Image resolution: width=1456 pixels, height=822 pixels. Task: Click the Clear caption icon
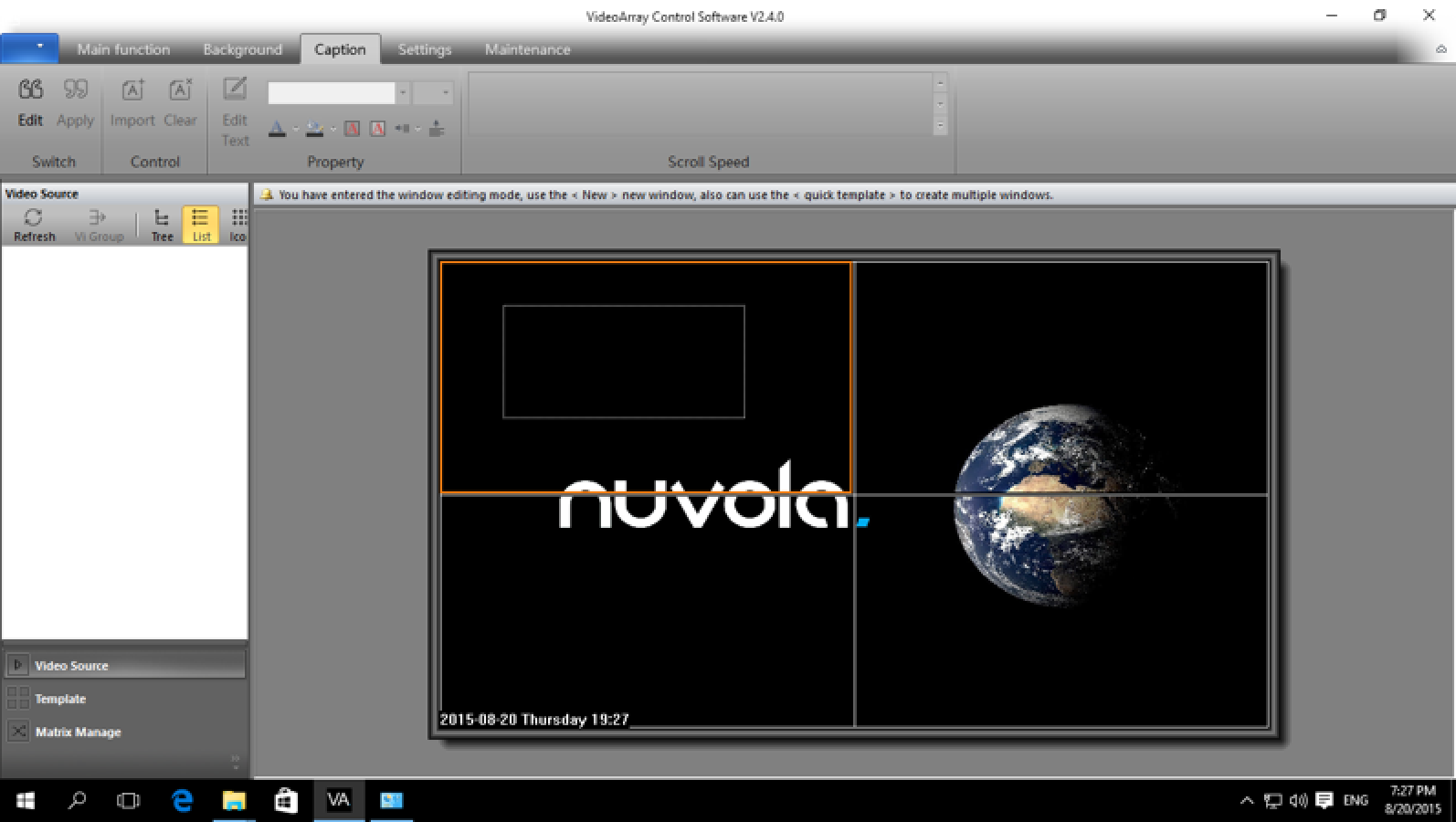[180, 90]
